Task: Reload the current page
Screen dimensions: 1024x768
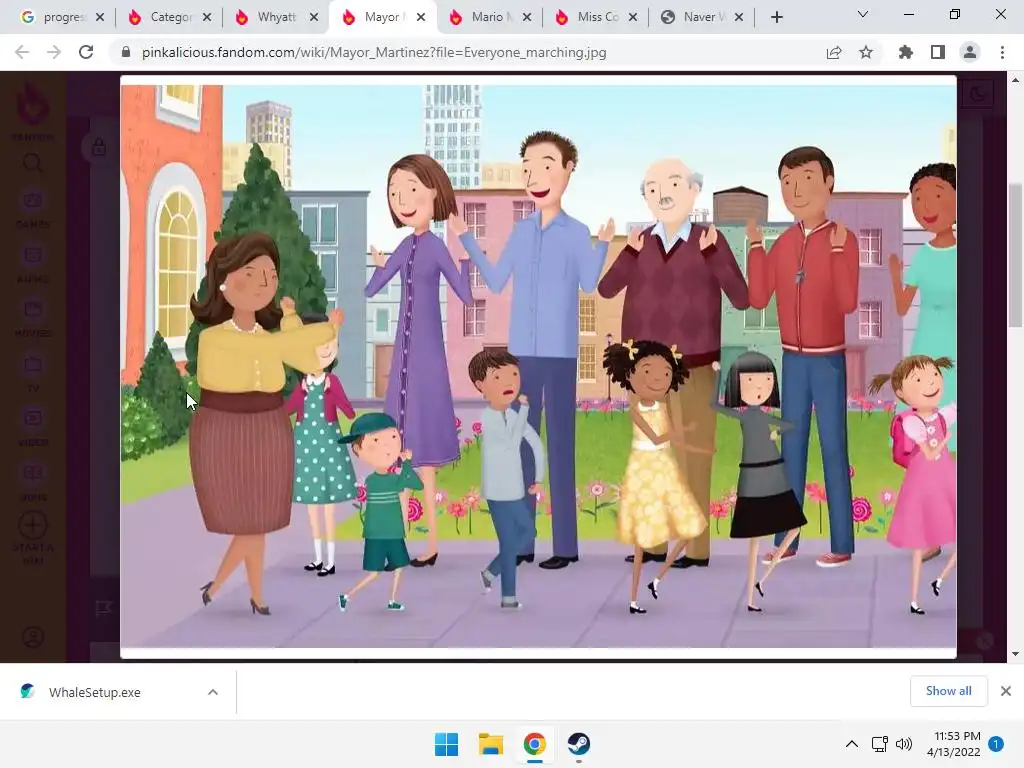Action: coord(86,52)
